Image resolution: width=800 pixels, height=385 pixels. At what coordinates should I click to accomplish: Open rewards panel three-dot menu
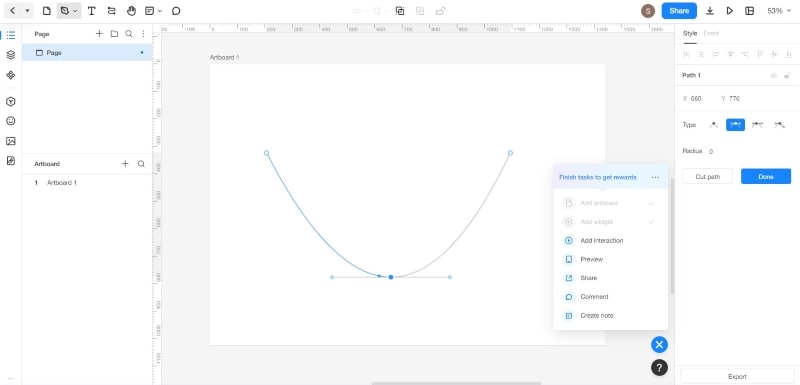click(x=655, y=177)
